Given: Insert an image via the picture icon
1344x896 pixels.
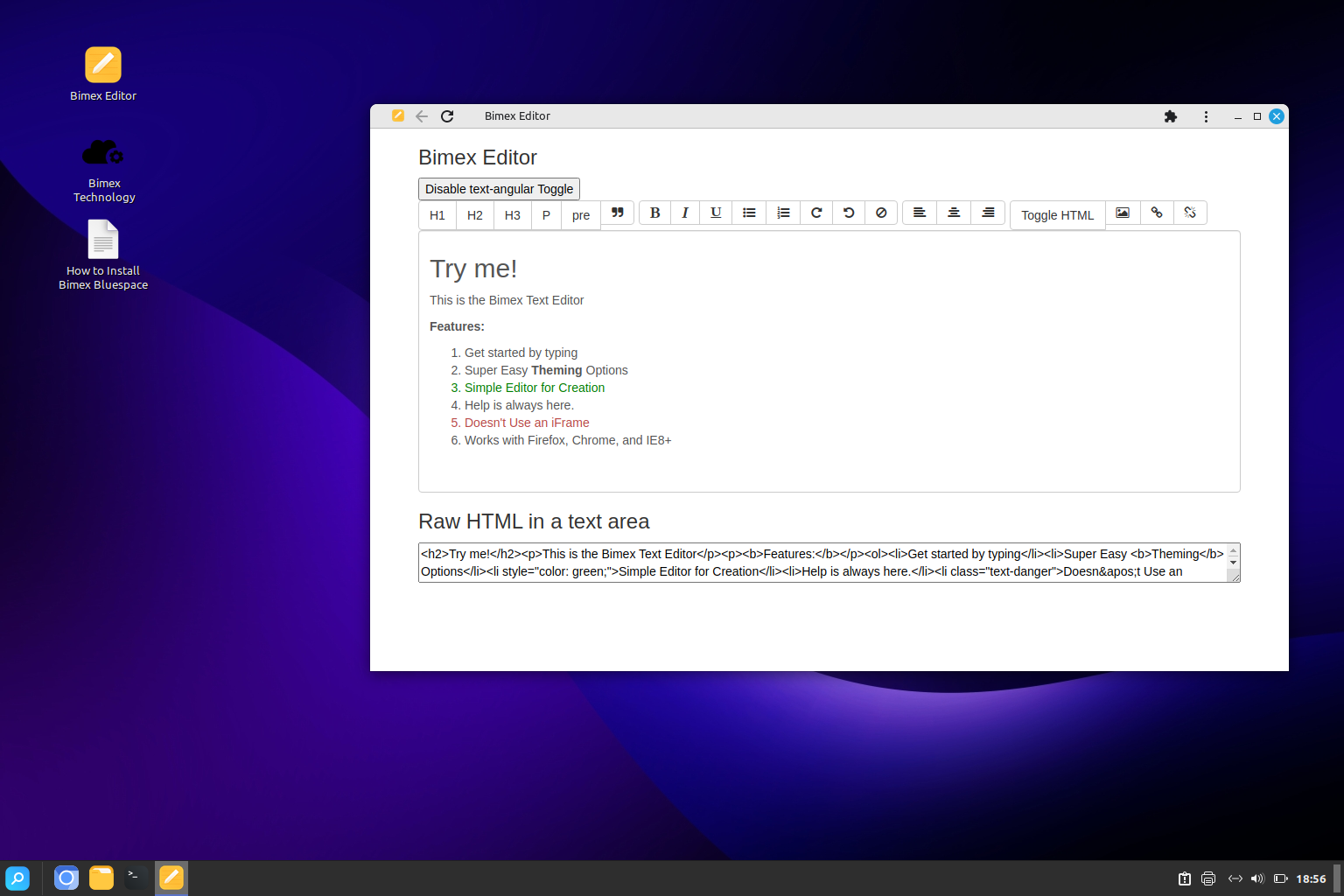Looking at the screenshot, I should 1123,213.
